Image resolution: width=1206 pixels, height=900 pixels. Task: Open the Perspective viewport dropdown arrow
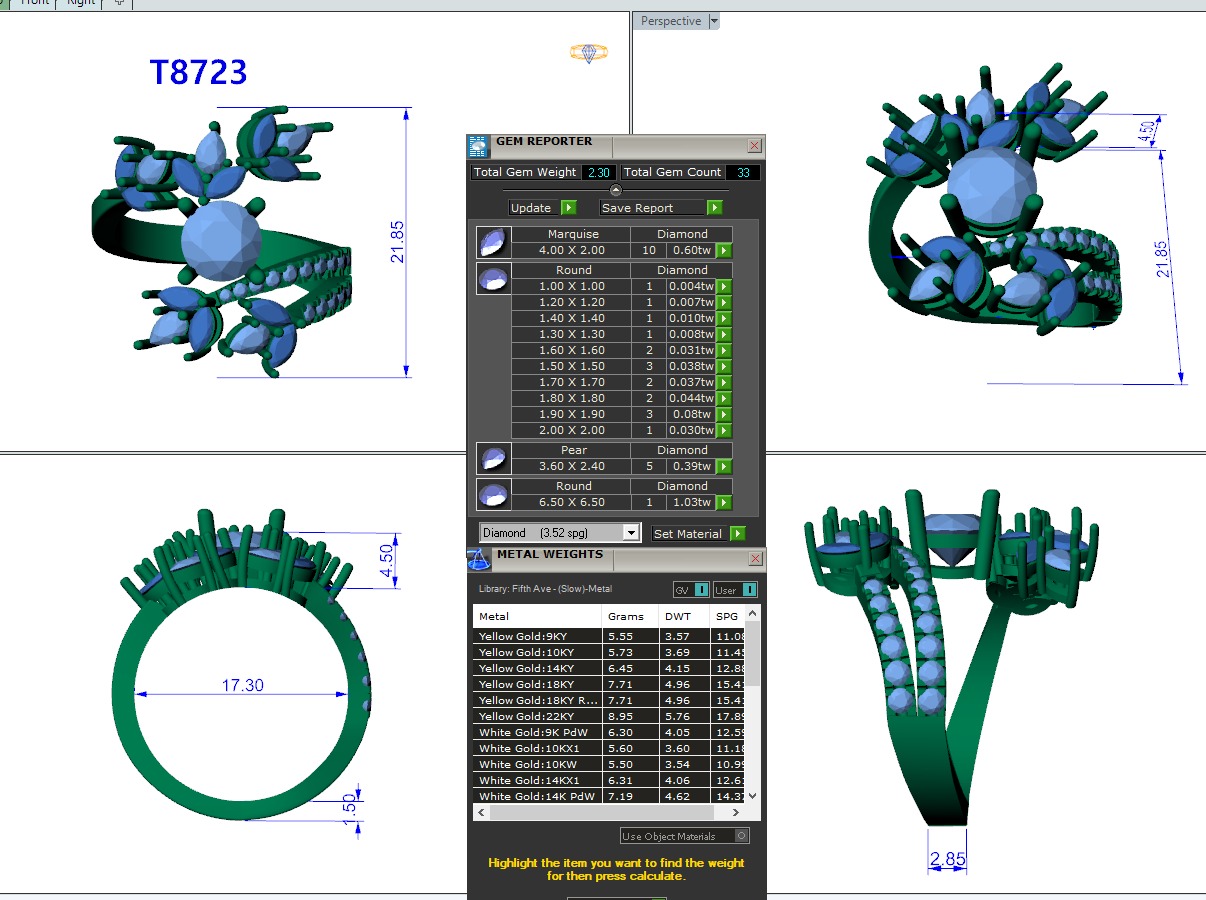tap(713, 21)
